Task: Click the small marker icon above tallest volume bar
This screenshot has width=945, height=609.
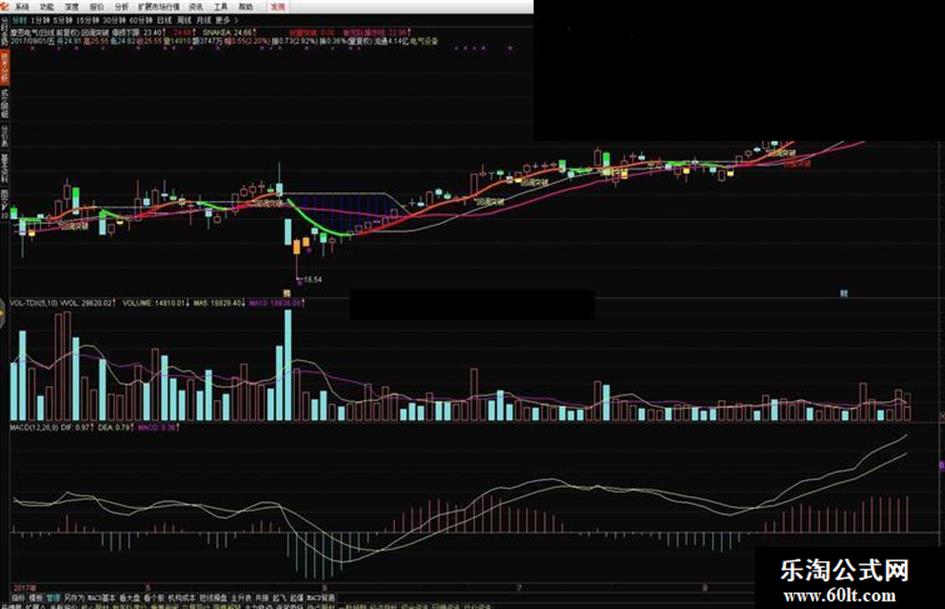Action: tap(287, 293)
